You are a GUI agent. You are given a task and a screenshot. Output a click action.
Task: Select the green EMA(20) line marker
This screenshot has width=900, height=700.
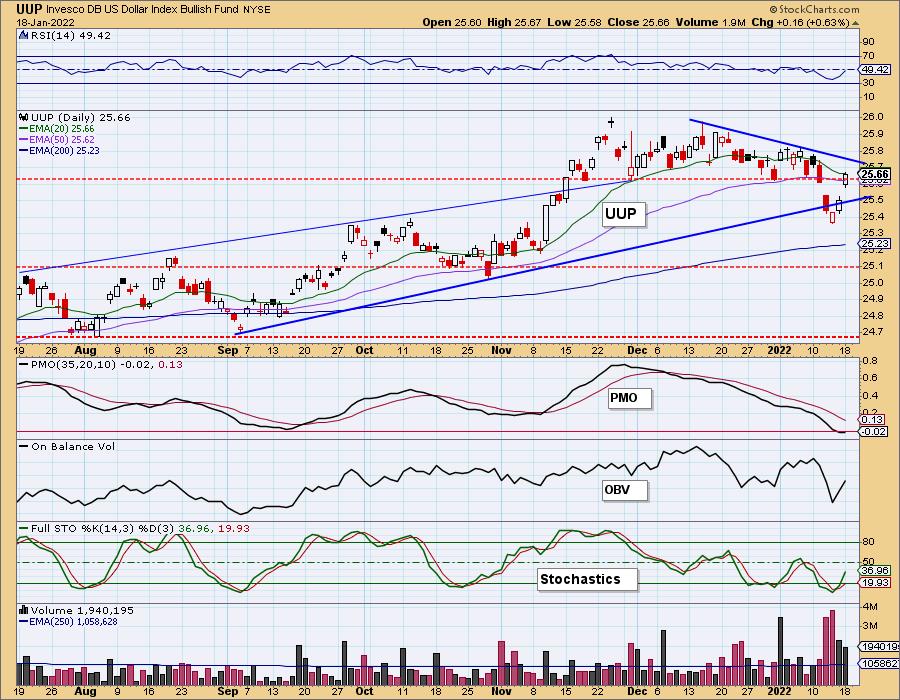[x=24, y=129]
